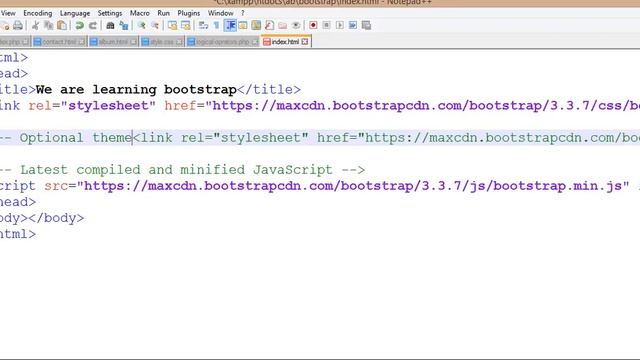Play back the recorded macro
This screenshot has width=640, height=360.
[340, 25]
